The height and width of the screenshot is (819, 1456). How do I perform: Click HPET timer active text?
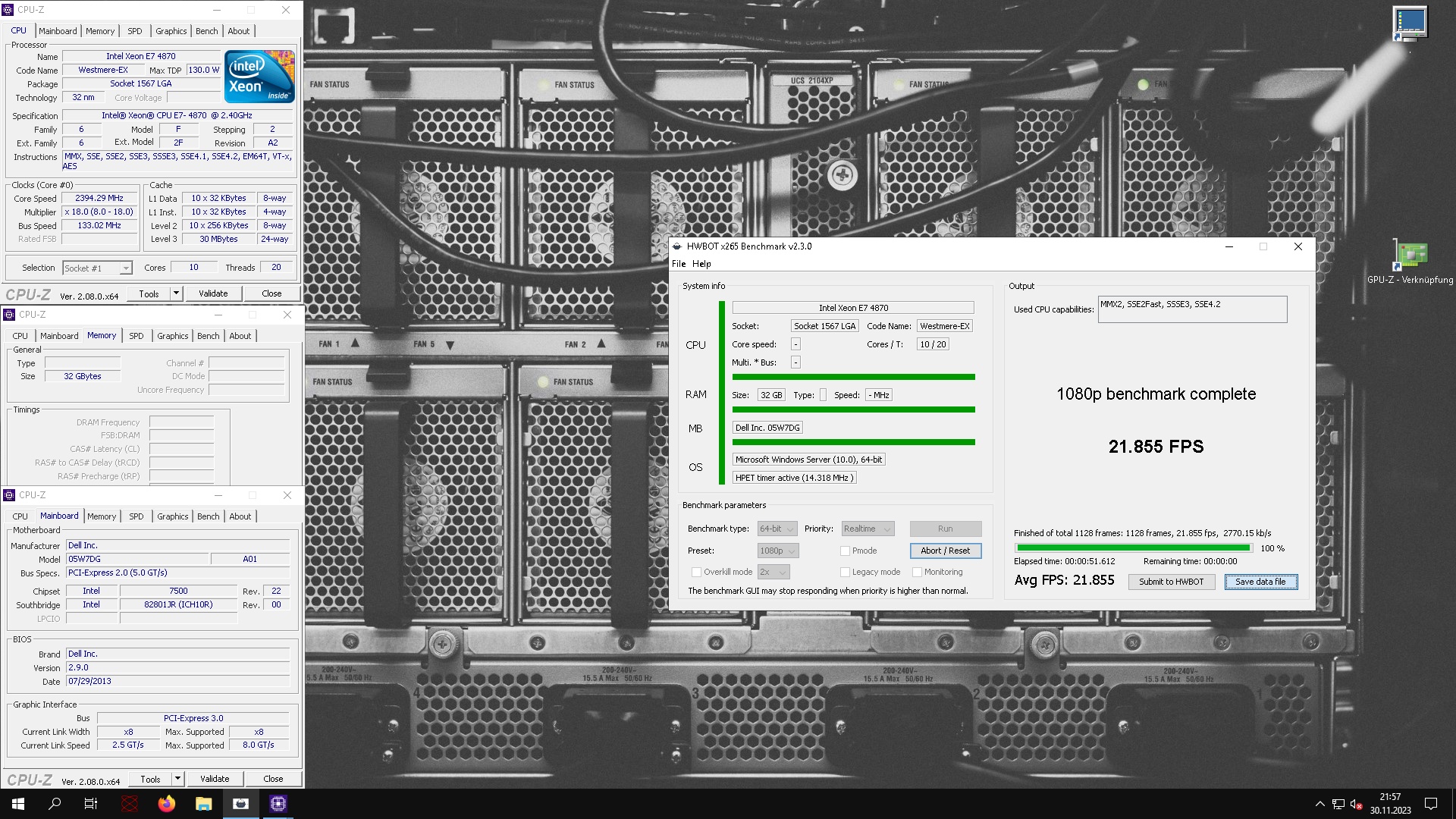coord(794,479)
